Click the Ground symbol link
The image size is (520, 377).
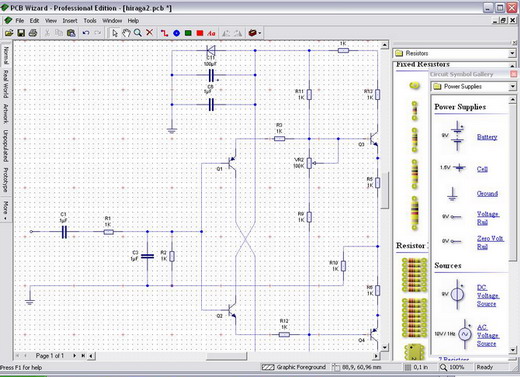[487, 194]
